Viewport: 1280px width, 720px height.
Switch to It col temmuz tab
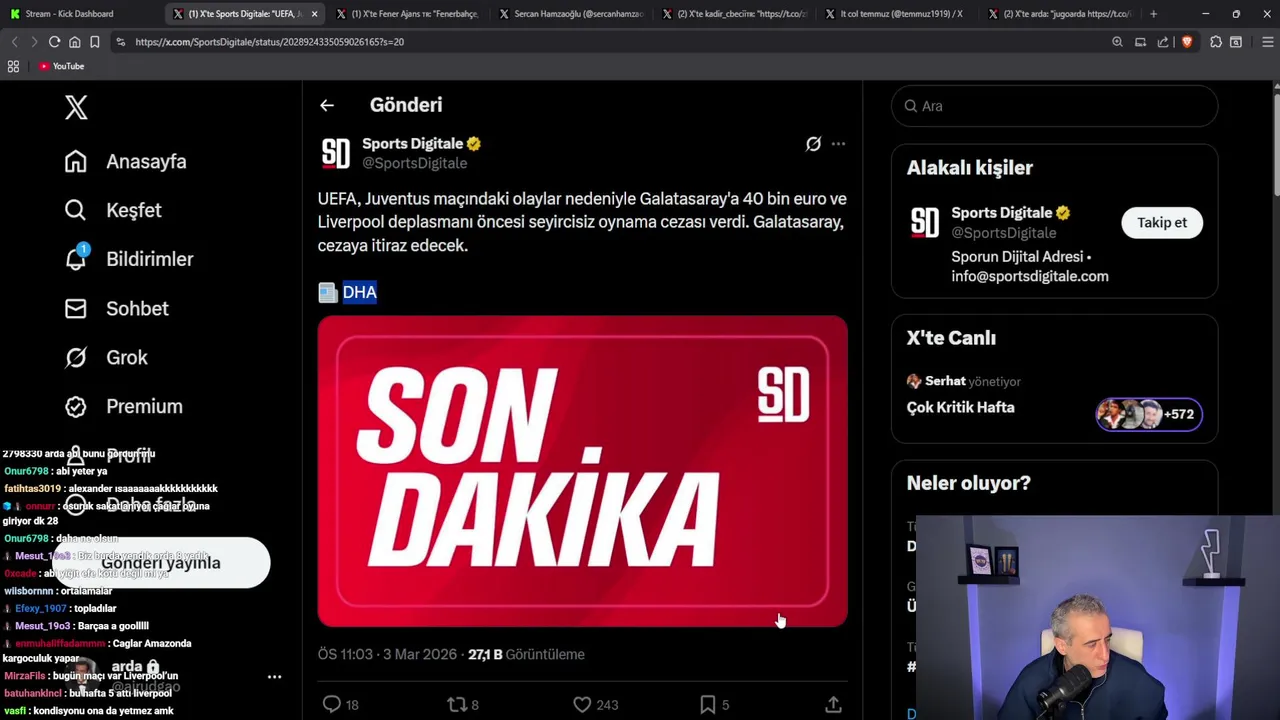(896, 14)
